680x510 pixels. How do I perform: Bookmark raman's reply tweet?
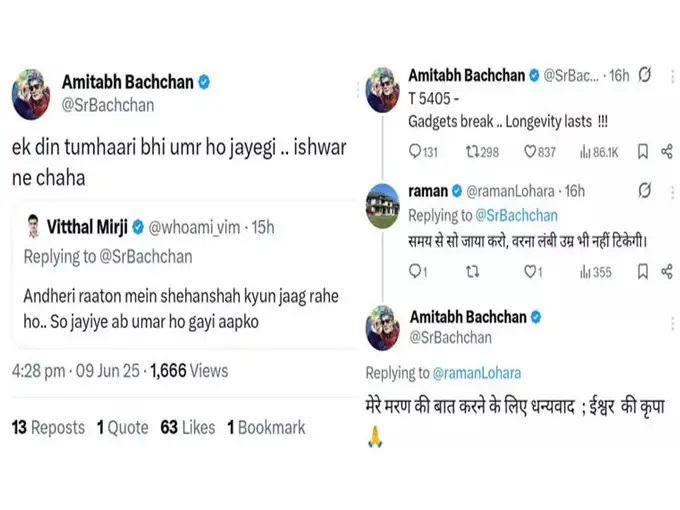click(x=643, y=271)
